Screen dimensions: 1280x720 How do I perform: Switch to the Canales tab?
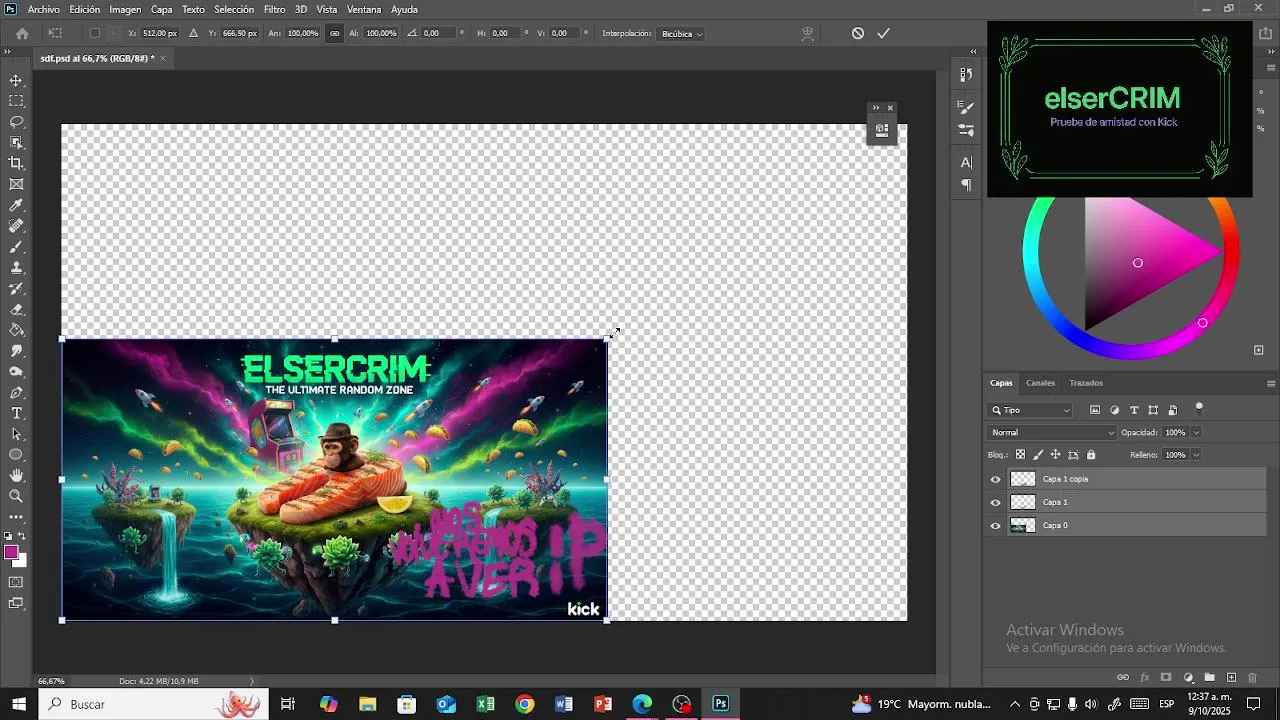click(x=1040, y=383)
